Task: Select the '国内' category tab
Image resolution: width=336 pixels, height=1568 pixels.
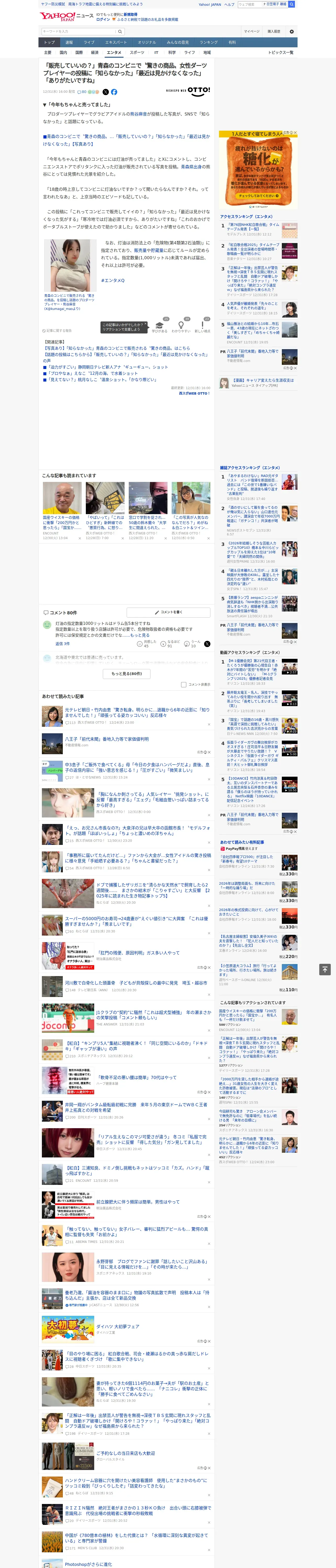Action: point(63,52)
